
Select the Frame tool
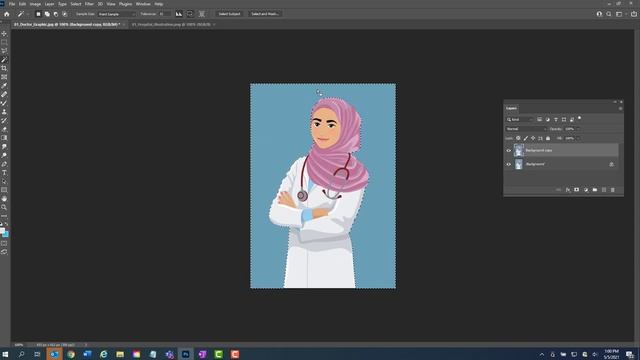click(4, 77)
